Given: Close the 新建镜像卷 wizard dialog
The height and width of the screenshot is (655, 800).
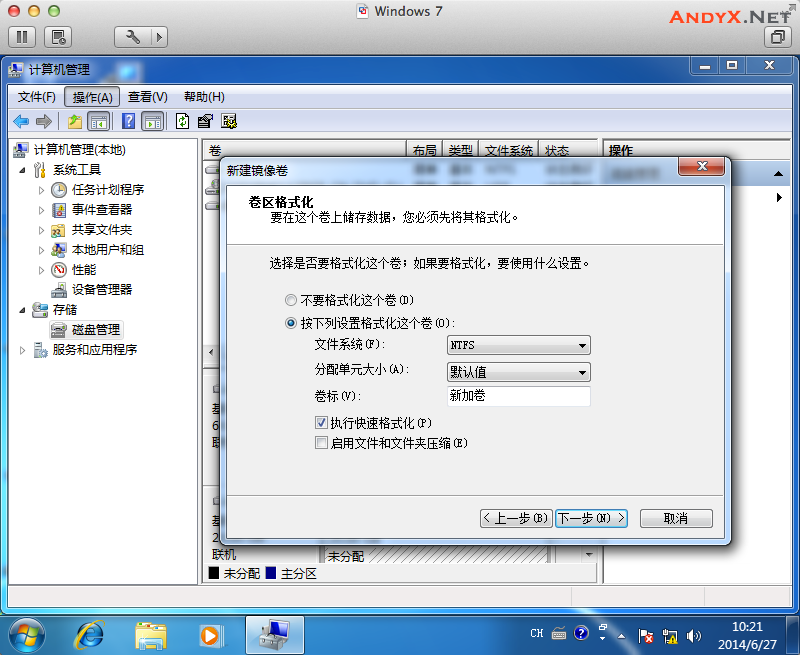Looking at the screenshot, I should [x=701, y=166].
